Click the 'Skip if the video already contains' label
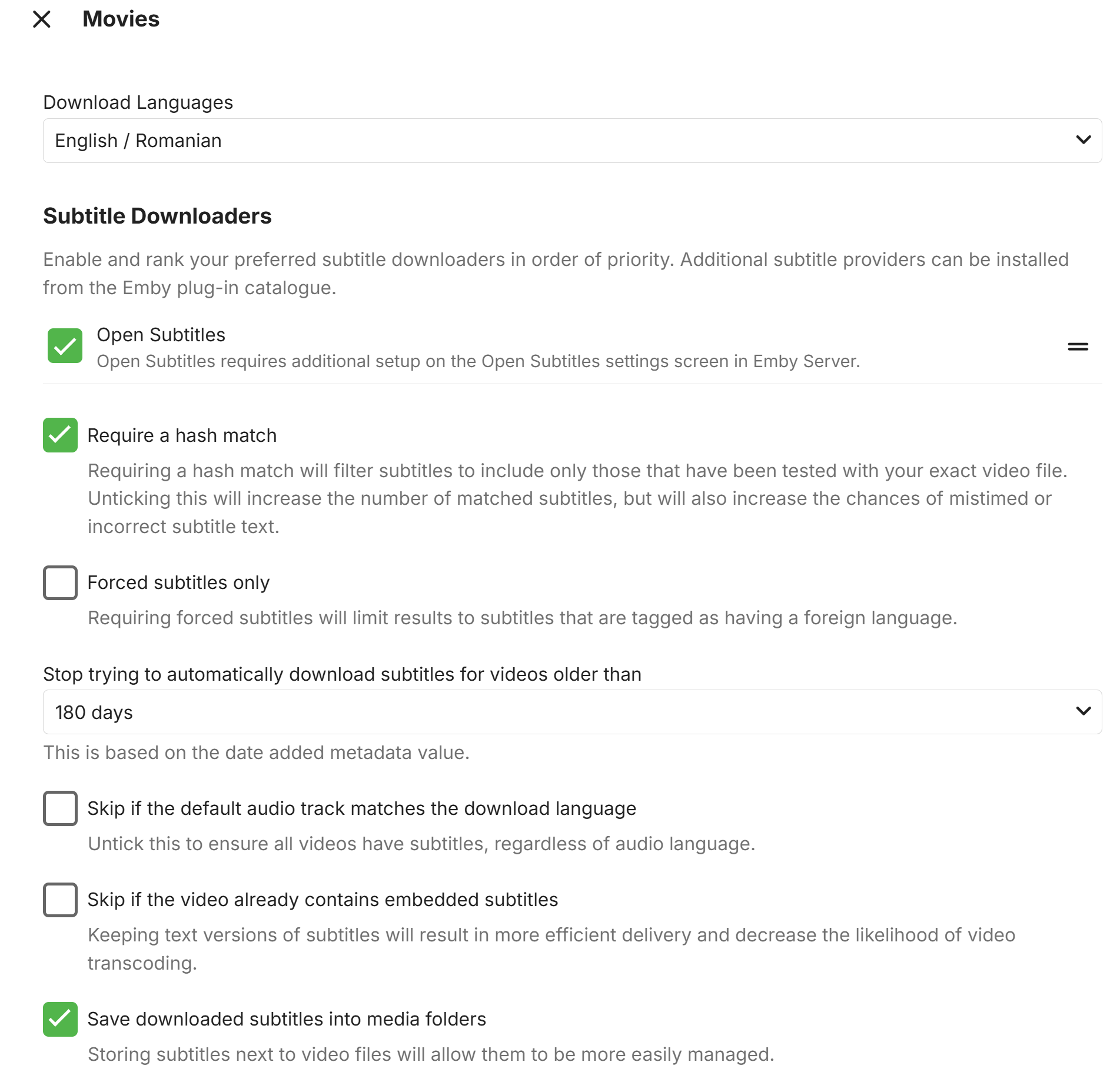The height and width of the screenshot is (1072, 1120). coord(323,900)
